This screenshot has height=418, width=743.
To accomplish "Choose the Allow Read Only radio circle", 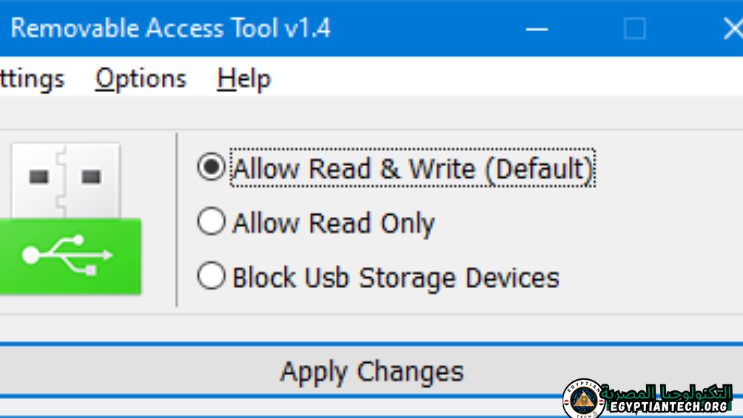I will tap(211, 222).
